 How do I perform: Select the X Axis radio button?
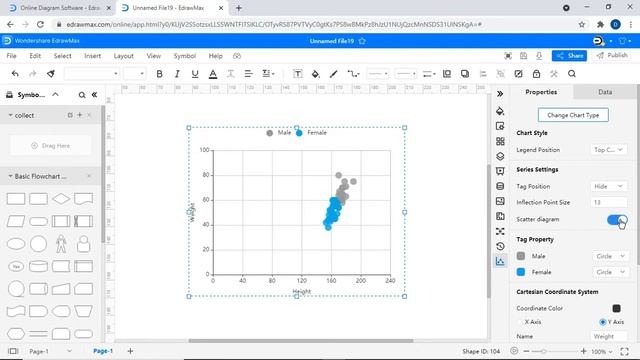point(520,322)
